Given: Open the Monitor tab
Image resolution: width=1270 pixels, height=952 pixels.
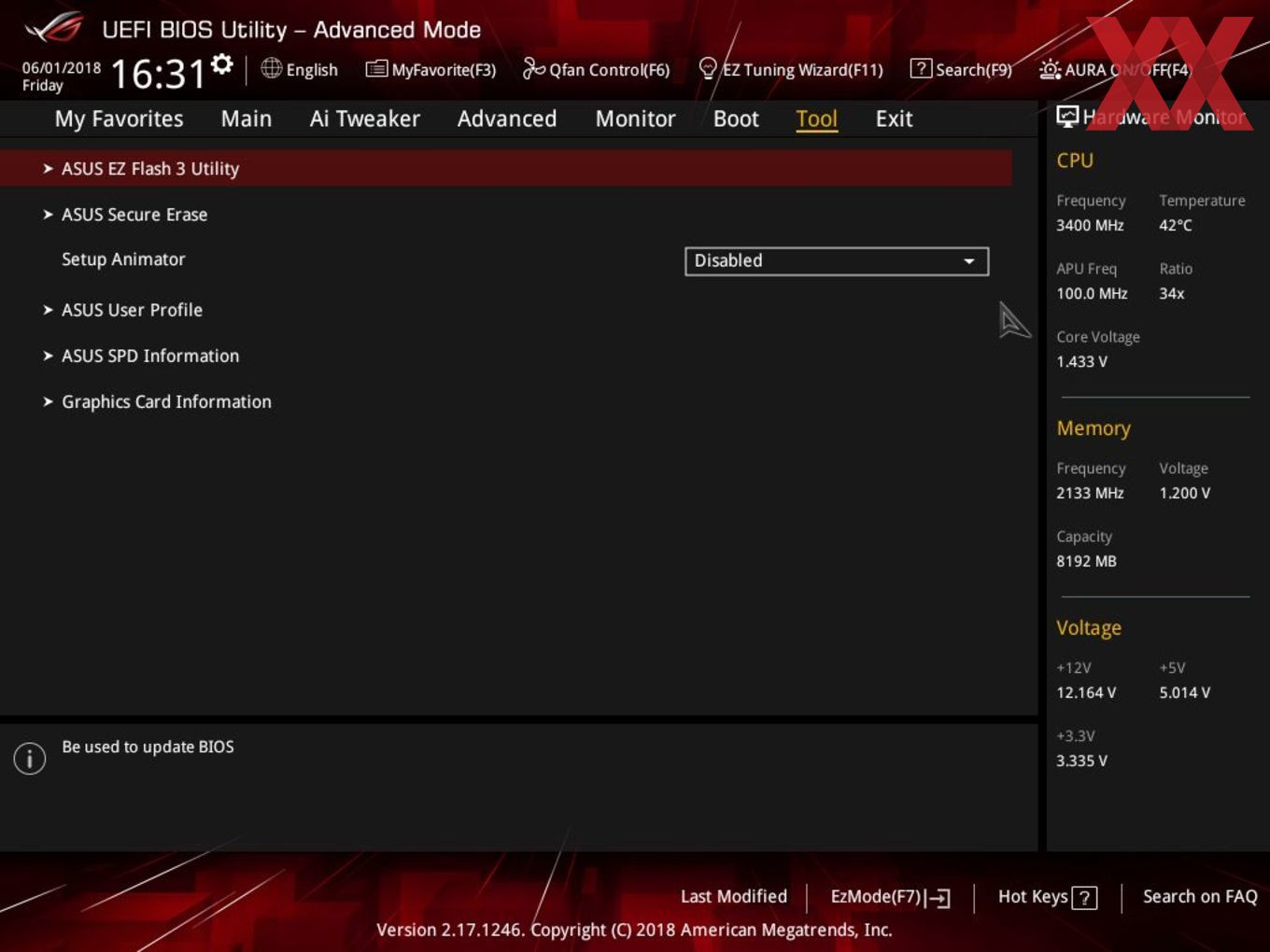Looking at the screenshot, I should tap(635, 119).
